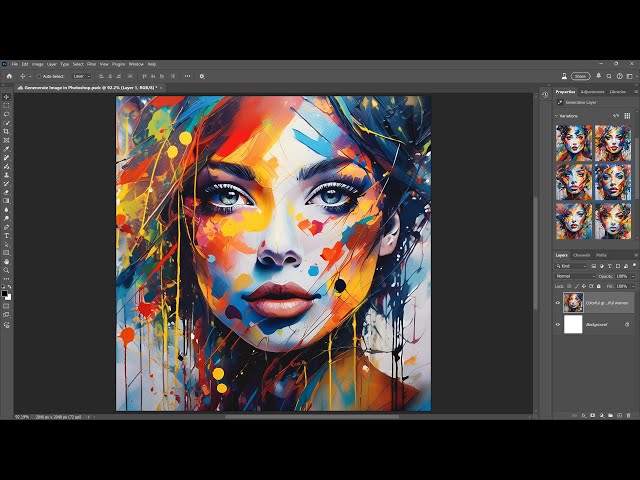Select the Zoom tool

(7, 270)
